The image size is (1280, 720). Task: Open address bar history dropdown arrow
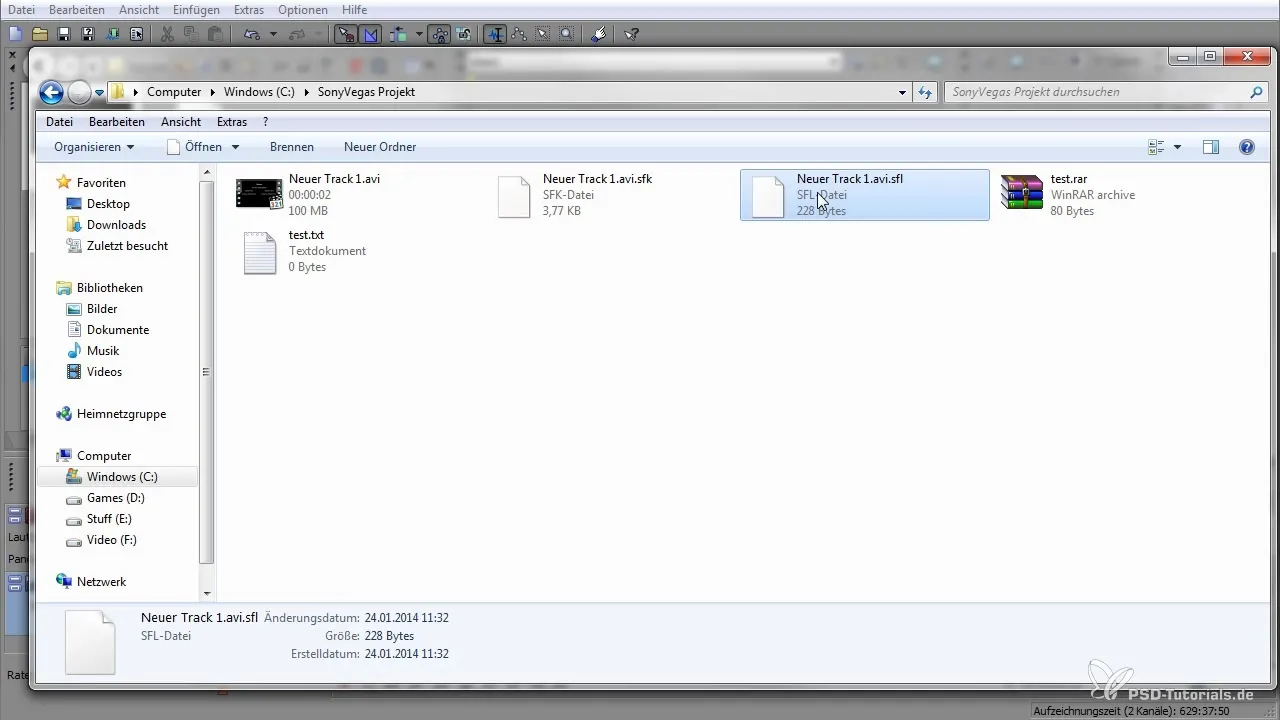tap(903, 92)
